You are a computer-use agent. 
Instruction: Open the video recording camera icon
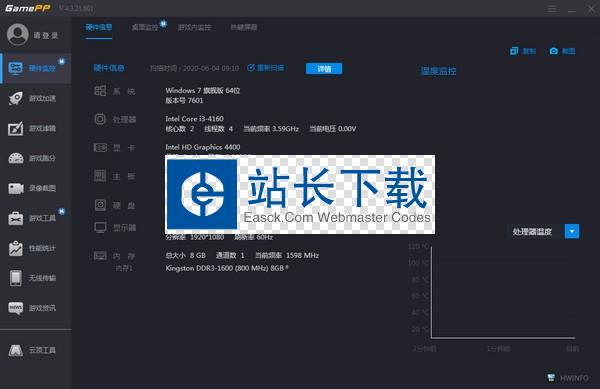16,188
